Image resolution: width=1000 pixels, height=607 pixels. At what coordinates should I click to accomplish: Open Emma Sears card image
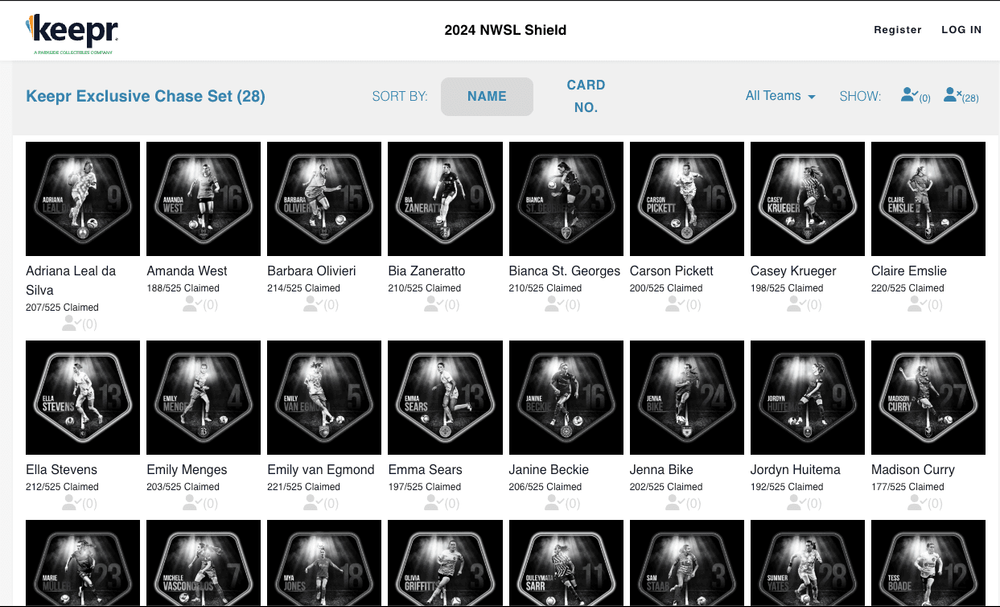click(445, 397)
